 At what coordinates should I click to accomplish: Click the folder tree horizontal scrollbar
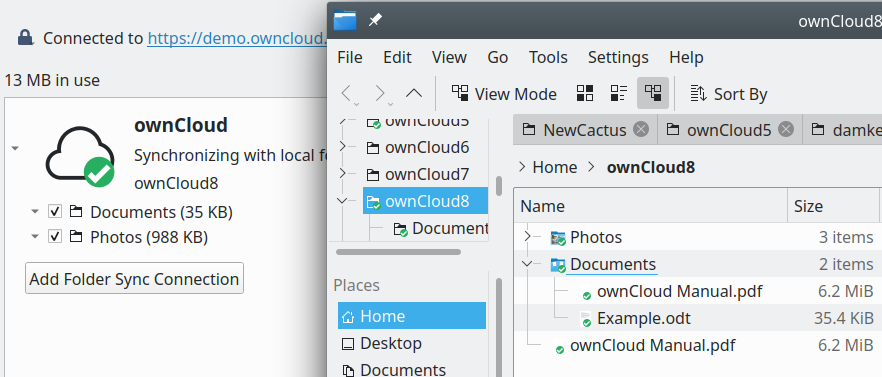pyautogui.click(x=398, y=252)
